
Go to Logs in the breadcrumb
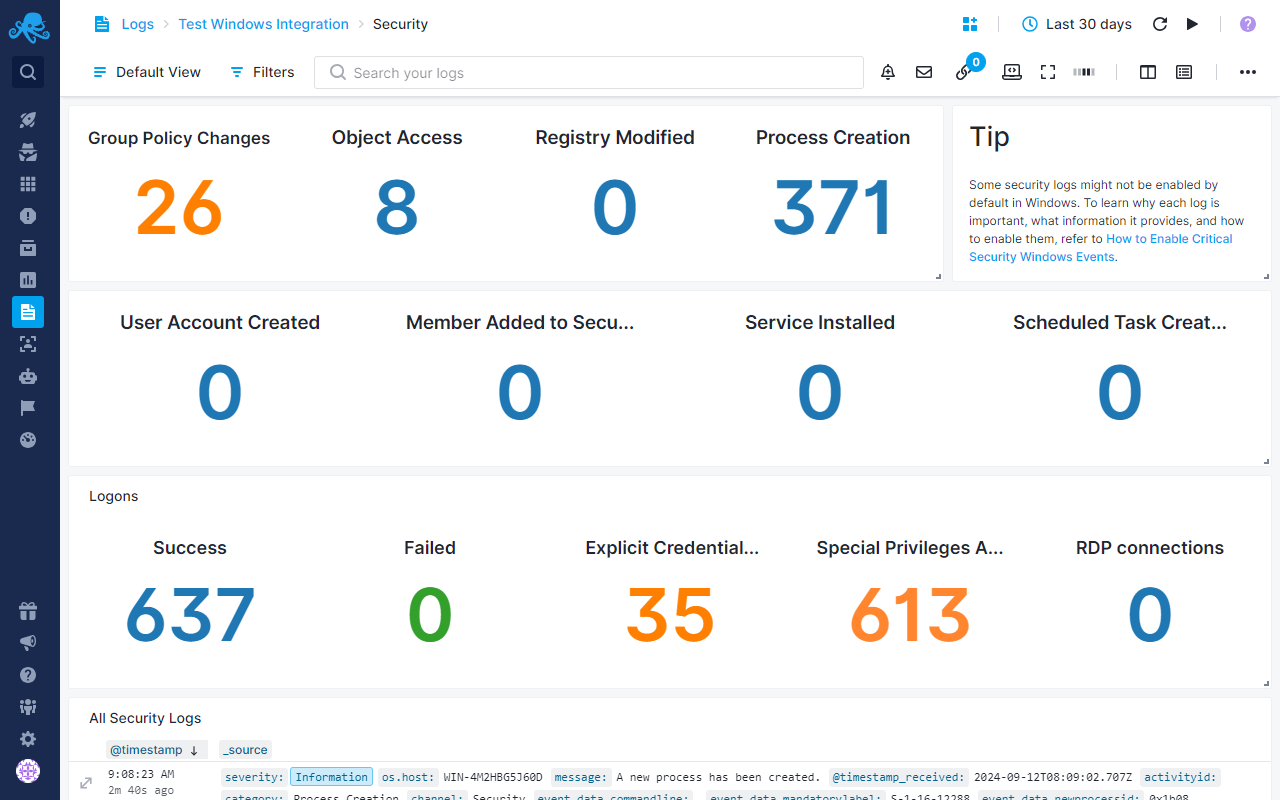tap(138, 24)
